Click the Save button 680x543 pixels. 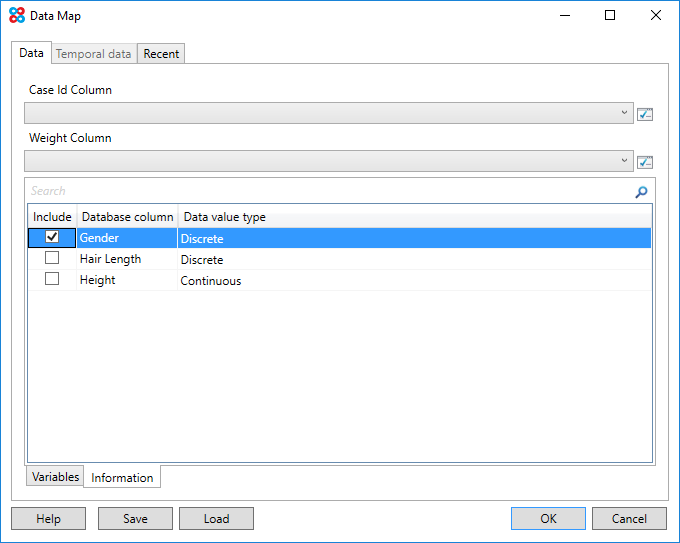point(135,519)
